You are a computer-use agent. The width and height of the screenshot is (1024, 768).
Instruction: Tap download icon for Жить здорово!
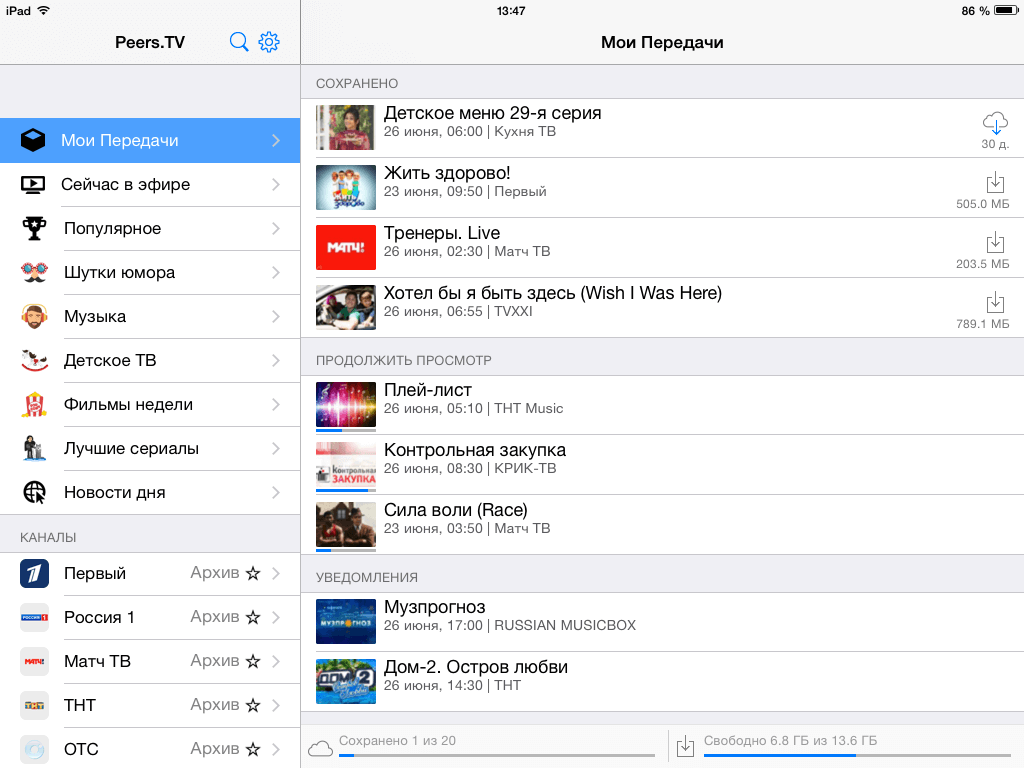pos(995,183)
